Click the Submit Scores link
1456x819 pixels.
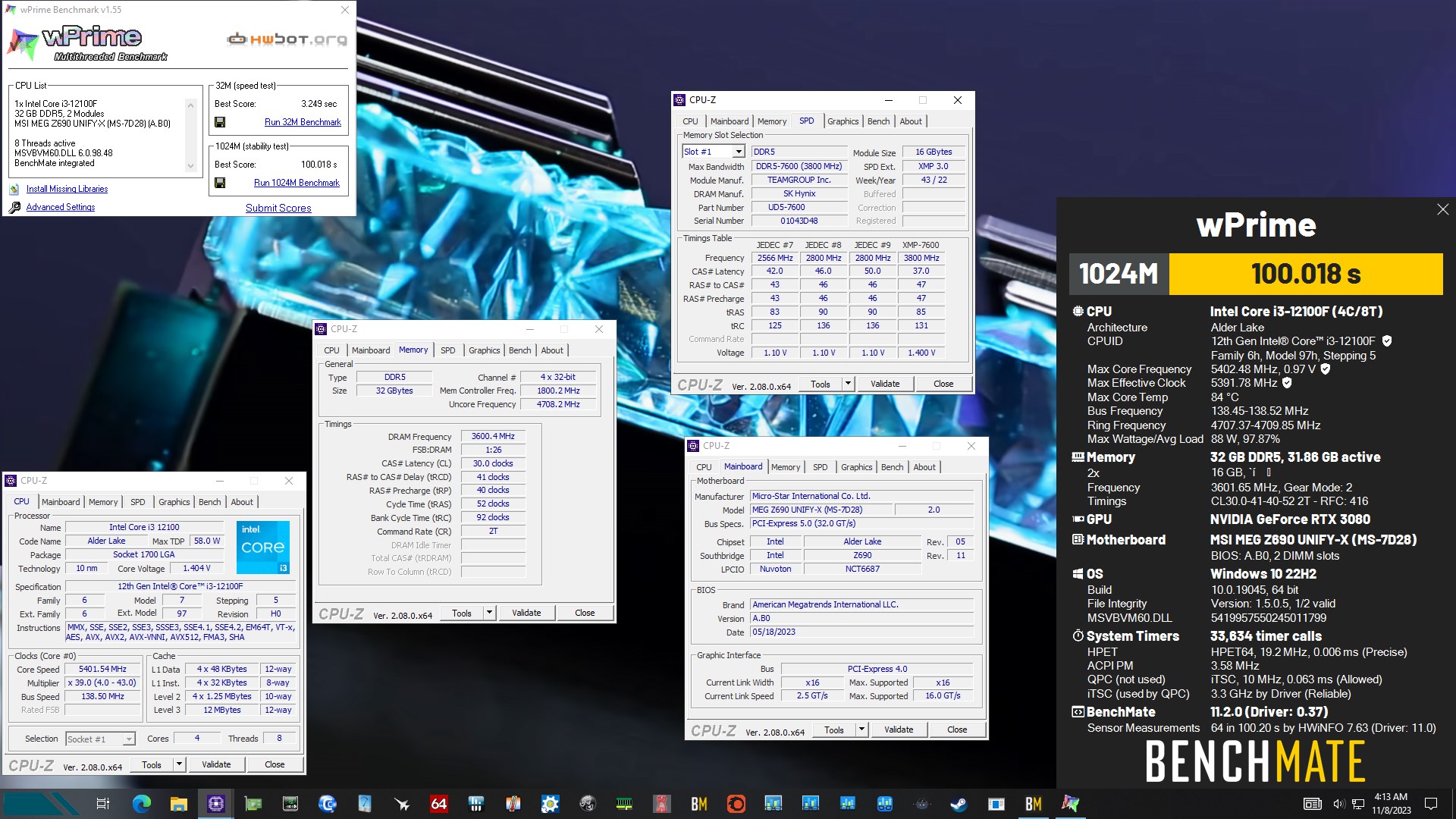click(x=278, y=208)
